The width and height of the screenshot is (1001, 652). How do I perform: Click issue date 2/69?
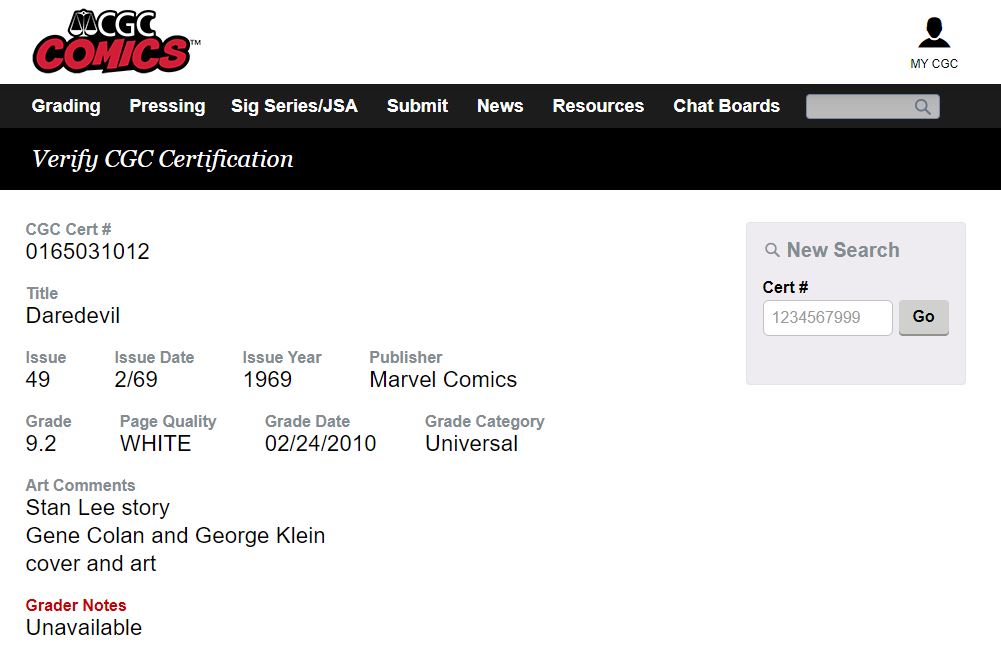[136, 379]
